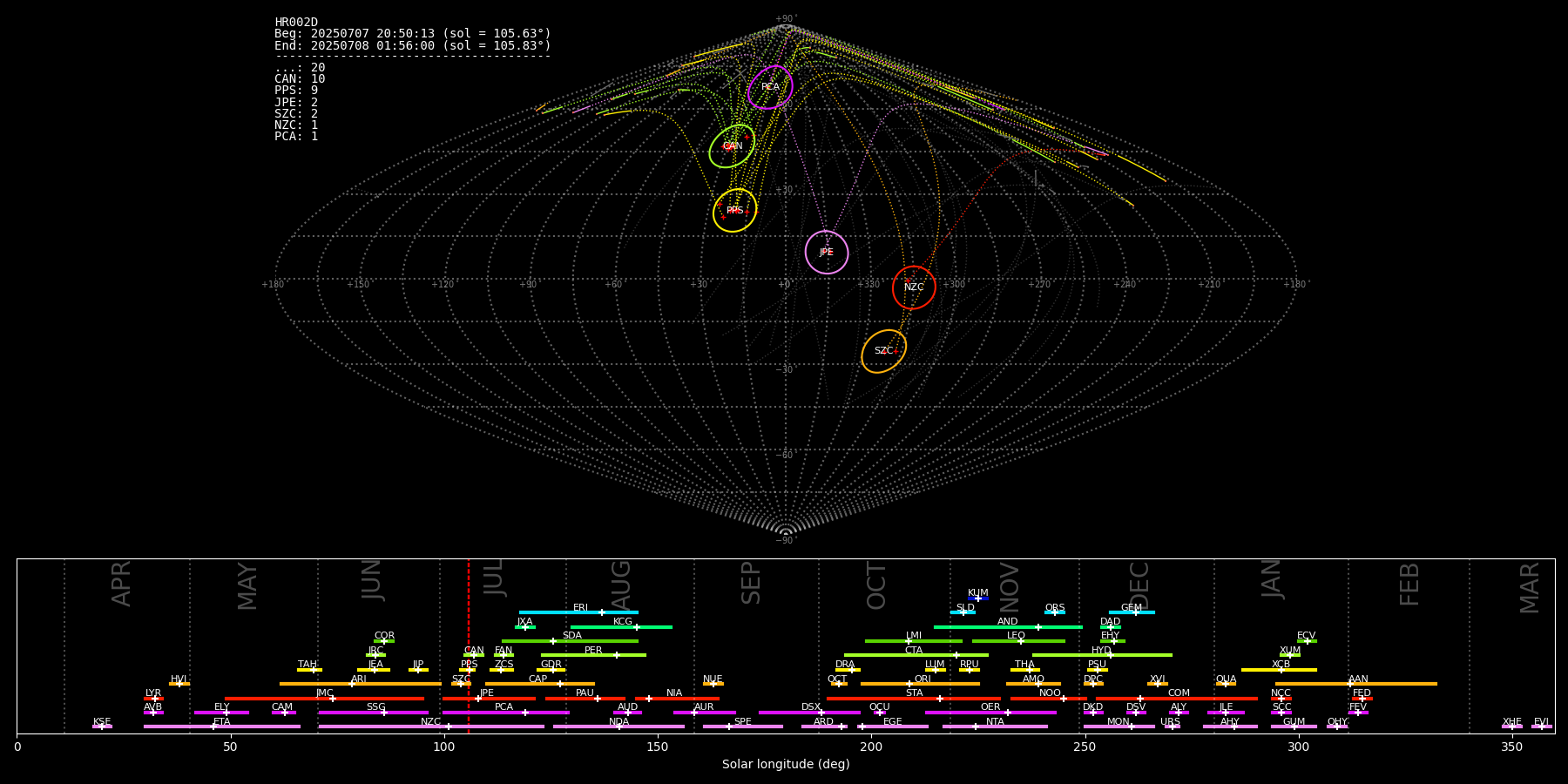Click the LYR shower bar in timeline
Screen dimensions: 1568x784
153,698
